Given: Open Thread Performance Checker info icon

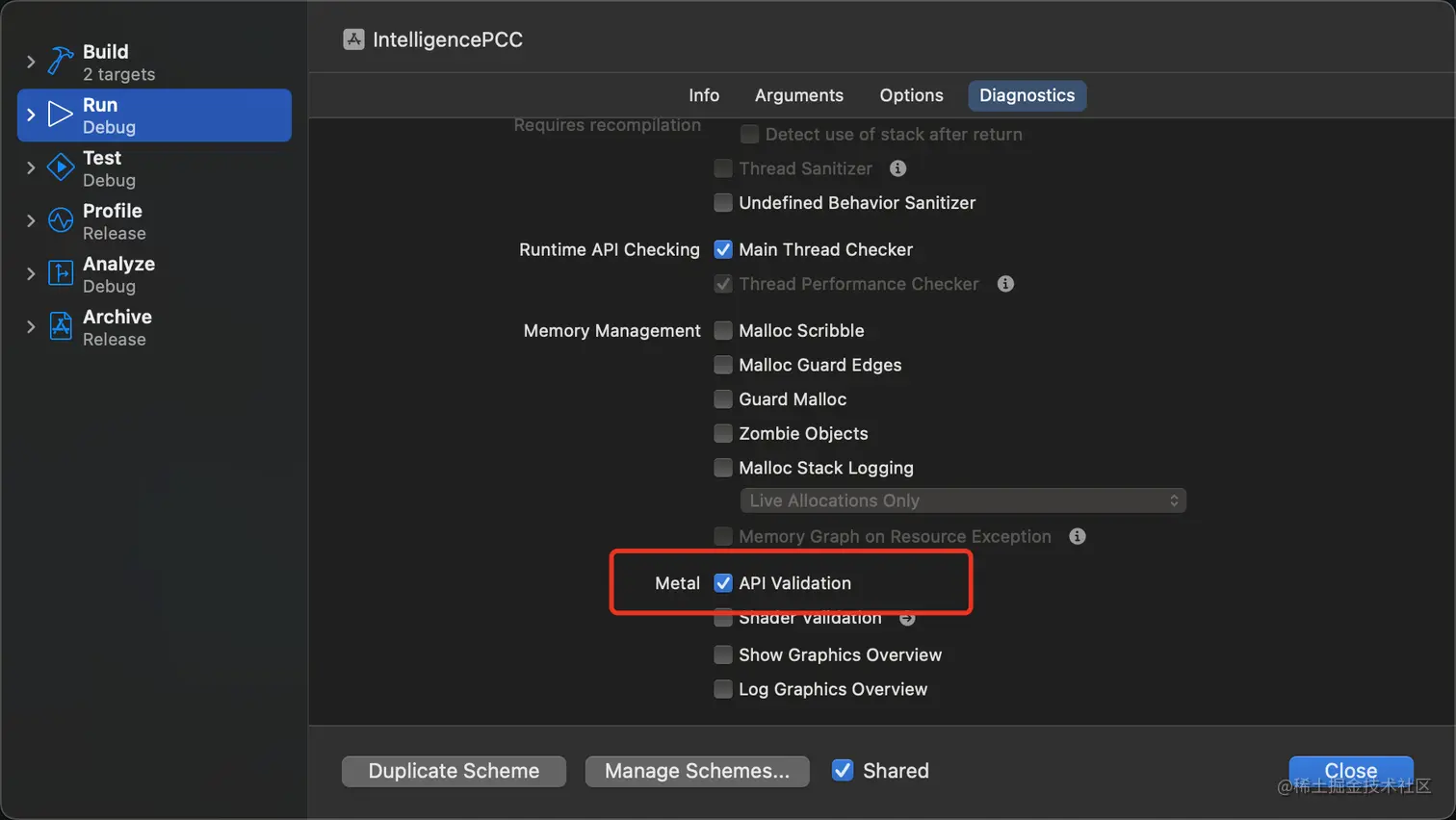Looking at the screenshot, I should tap(1005, 284).
